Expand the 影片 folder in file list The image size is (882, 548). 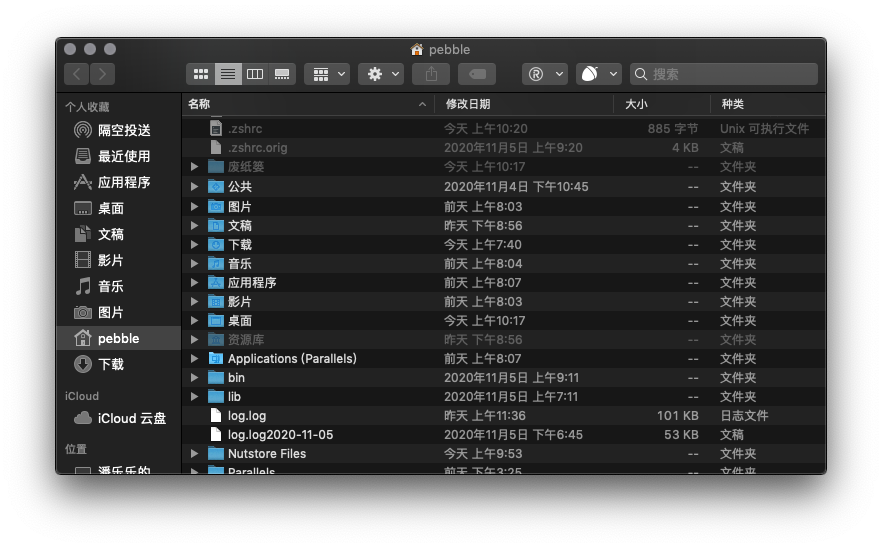coord(194,302)
